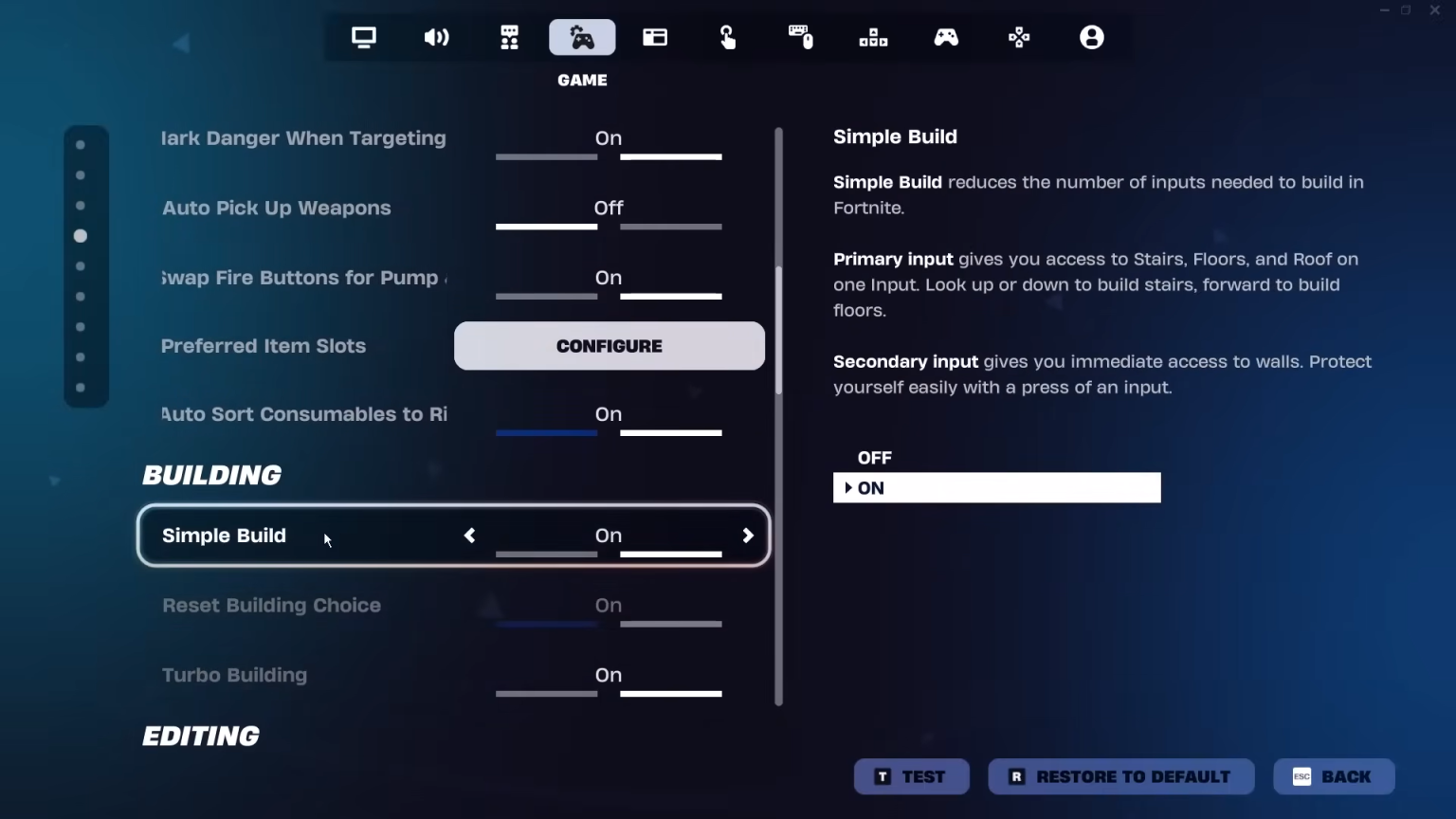
Task: Open the Audio settings speaker icon
Action: point(436,37)
